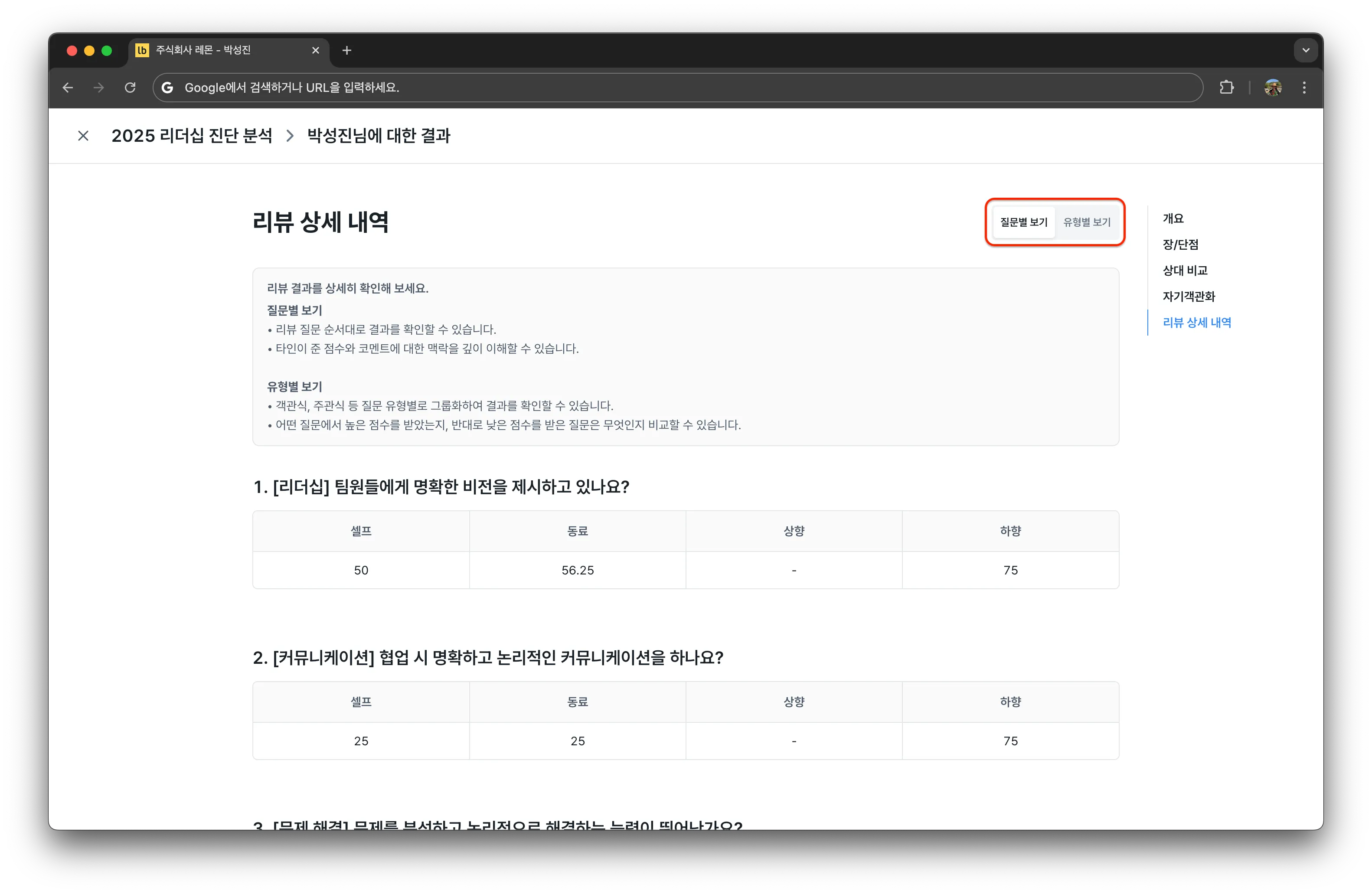Viewport: 1372px width, 894px height.
Task: Click the 리뷰 상세 내역 page heading
Action: pos(320,222)
